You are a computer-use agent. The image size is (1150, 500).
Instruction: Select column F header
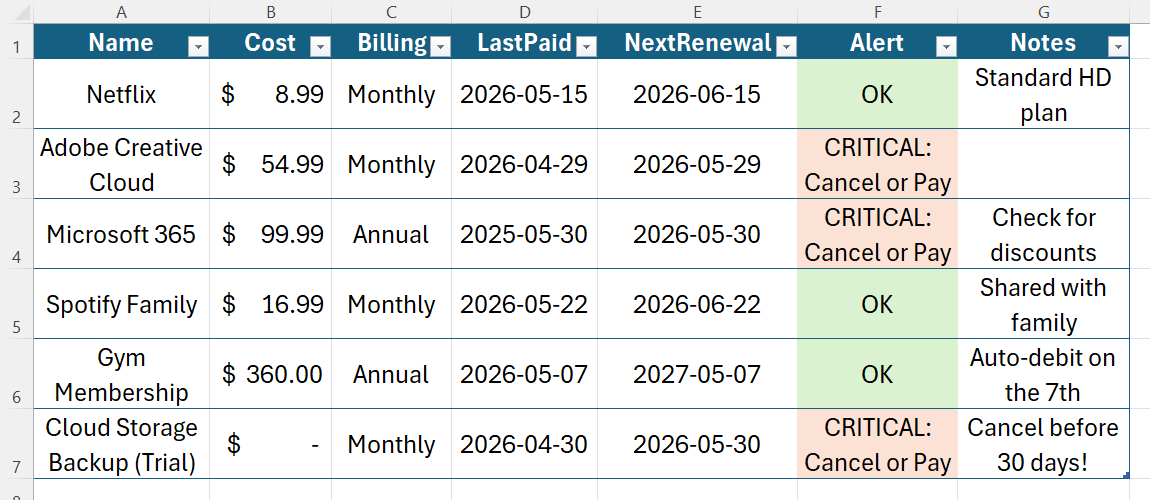877,12
